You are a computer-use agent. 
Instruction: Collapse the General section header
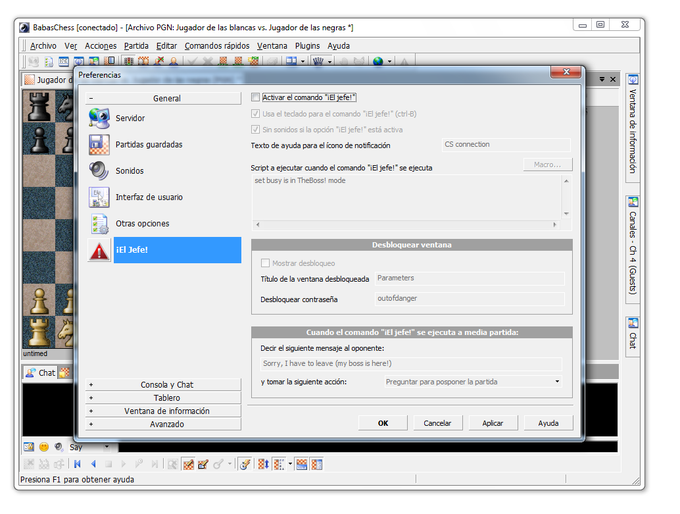[x=163, y=98]
